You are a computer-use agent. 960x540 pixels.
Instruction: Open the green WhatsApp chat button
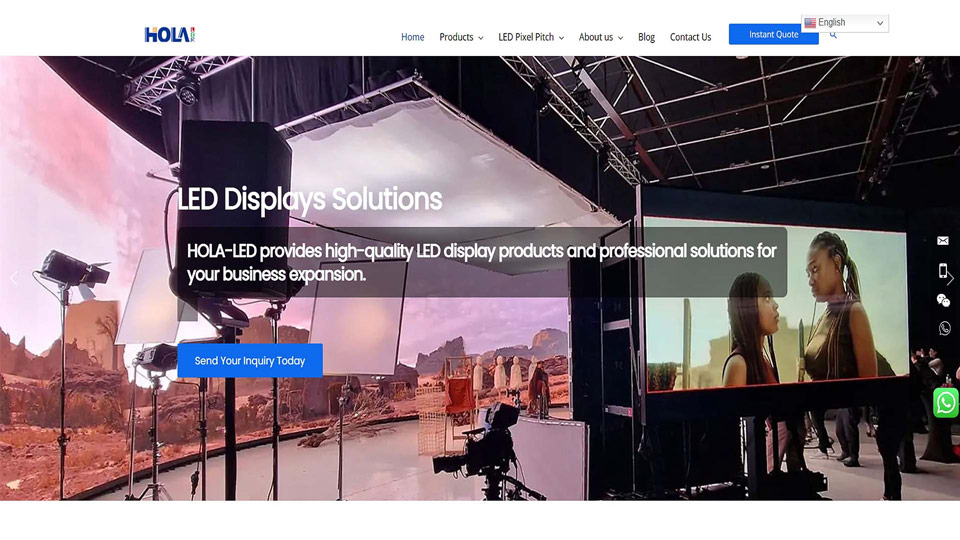pyautogui.click(x=946, y=403)
